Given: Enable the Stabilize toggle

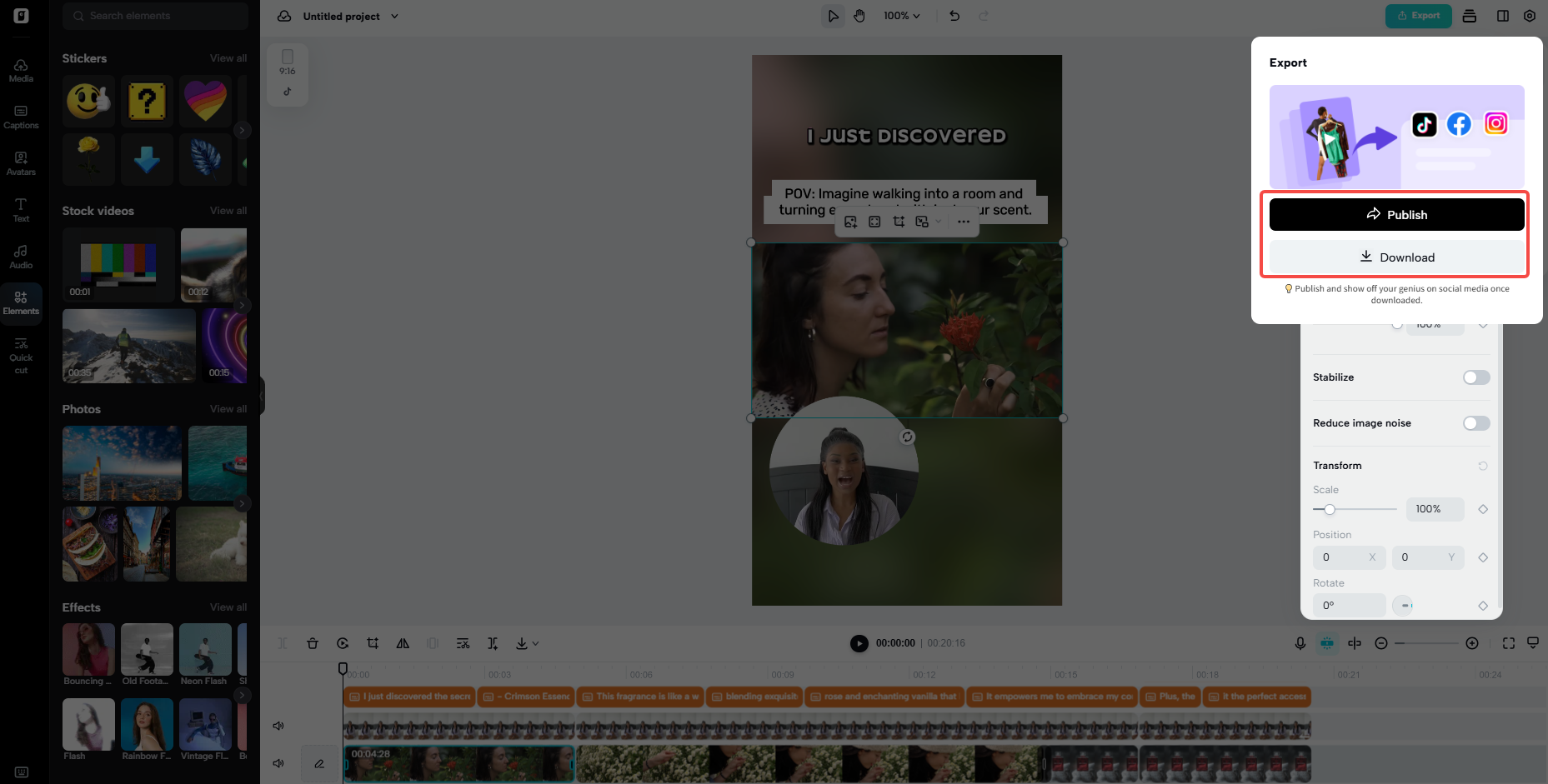Looking at the screenshot, I should (x=1475, y=377).
